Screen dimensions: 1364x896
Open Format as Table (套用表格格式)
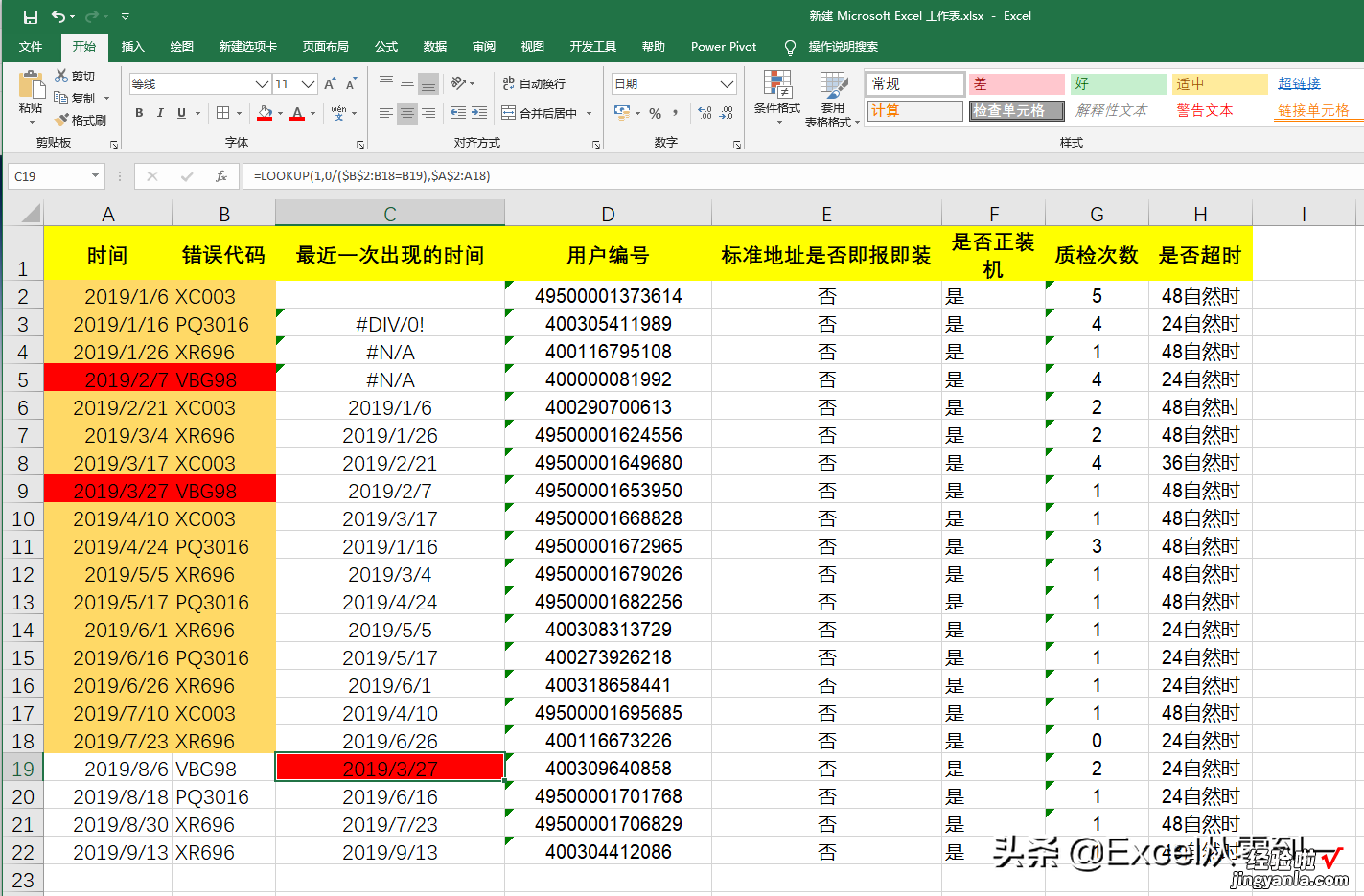(832, 99)
